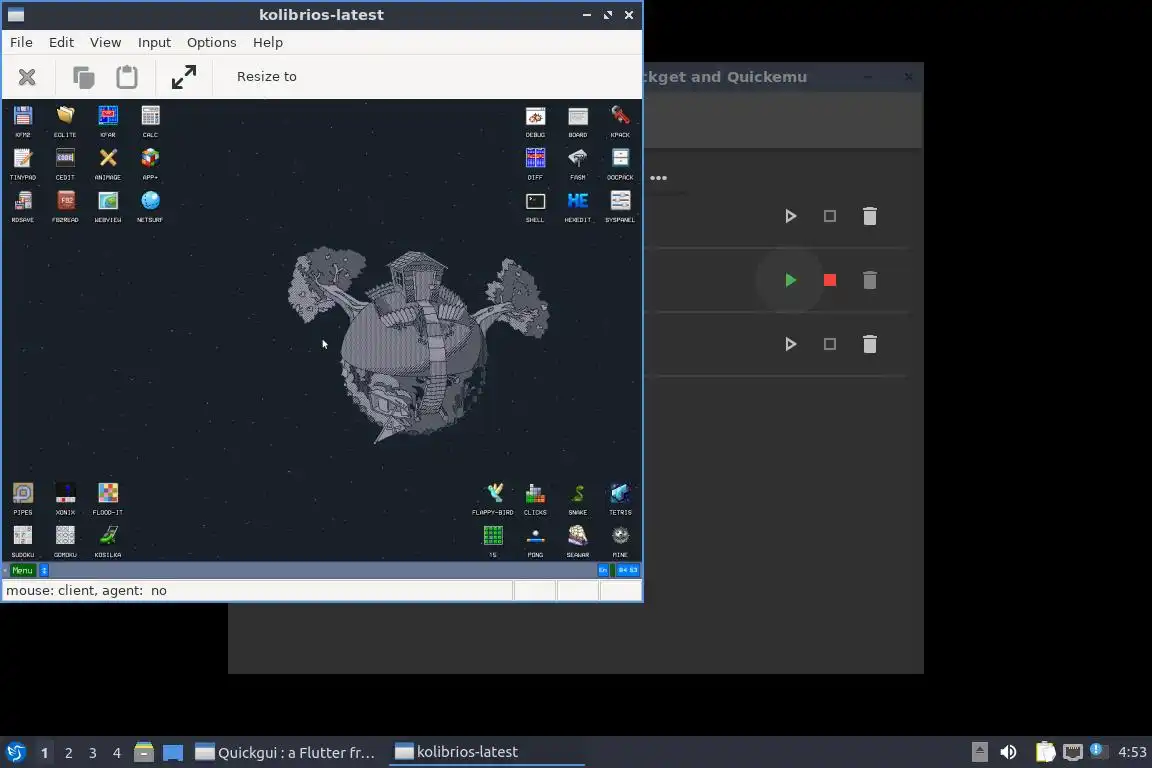Open the DIFF comparison icon
The width and height of the screenshot is (1152, 768).
coord(536,160)
